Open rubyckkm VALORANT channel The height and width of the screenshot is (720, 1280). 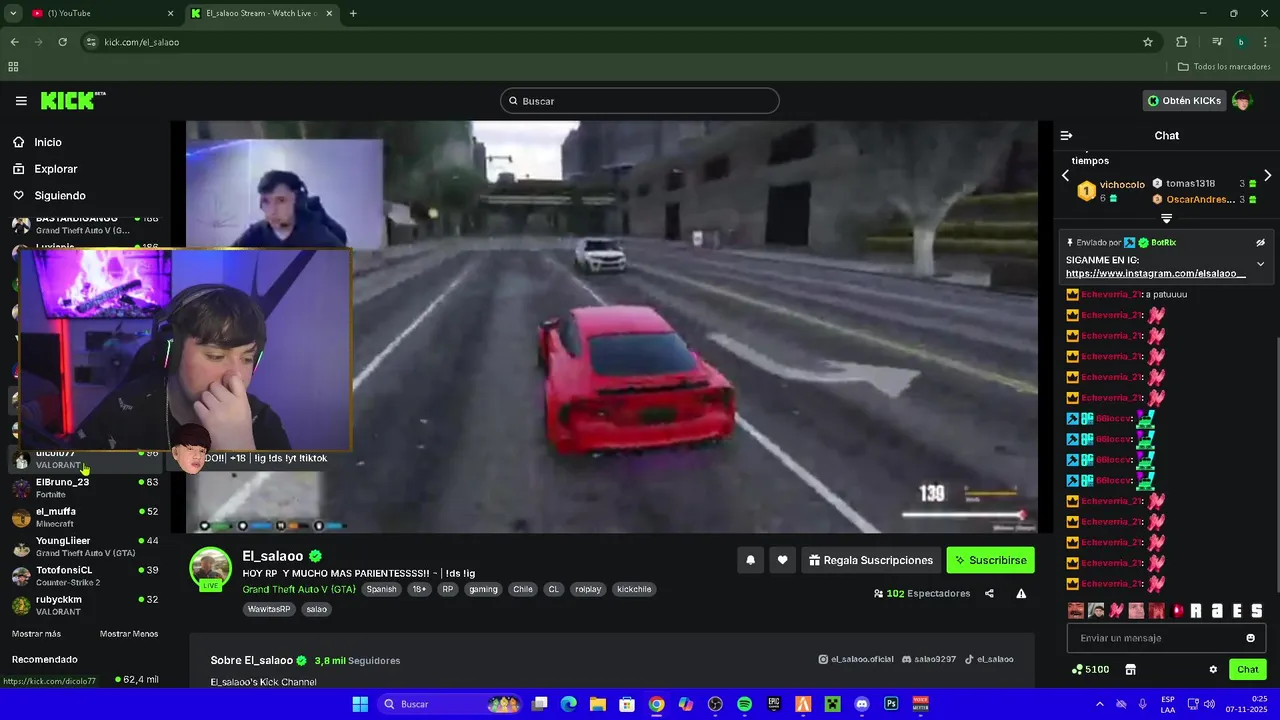pyautogui.click(x=85, y=605)
